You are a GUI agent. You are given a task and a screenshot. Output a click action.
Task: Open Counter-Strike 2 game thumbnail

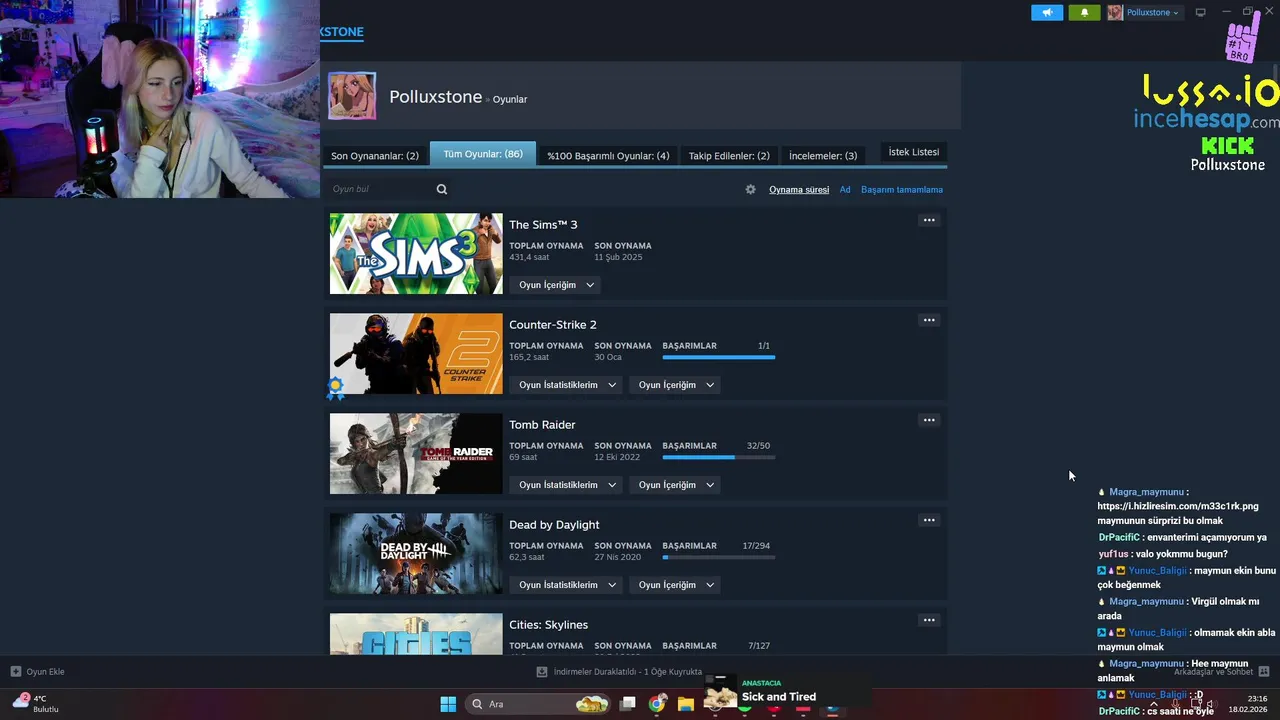click(416, 354)
